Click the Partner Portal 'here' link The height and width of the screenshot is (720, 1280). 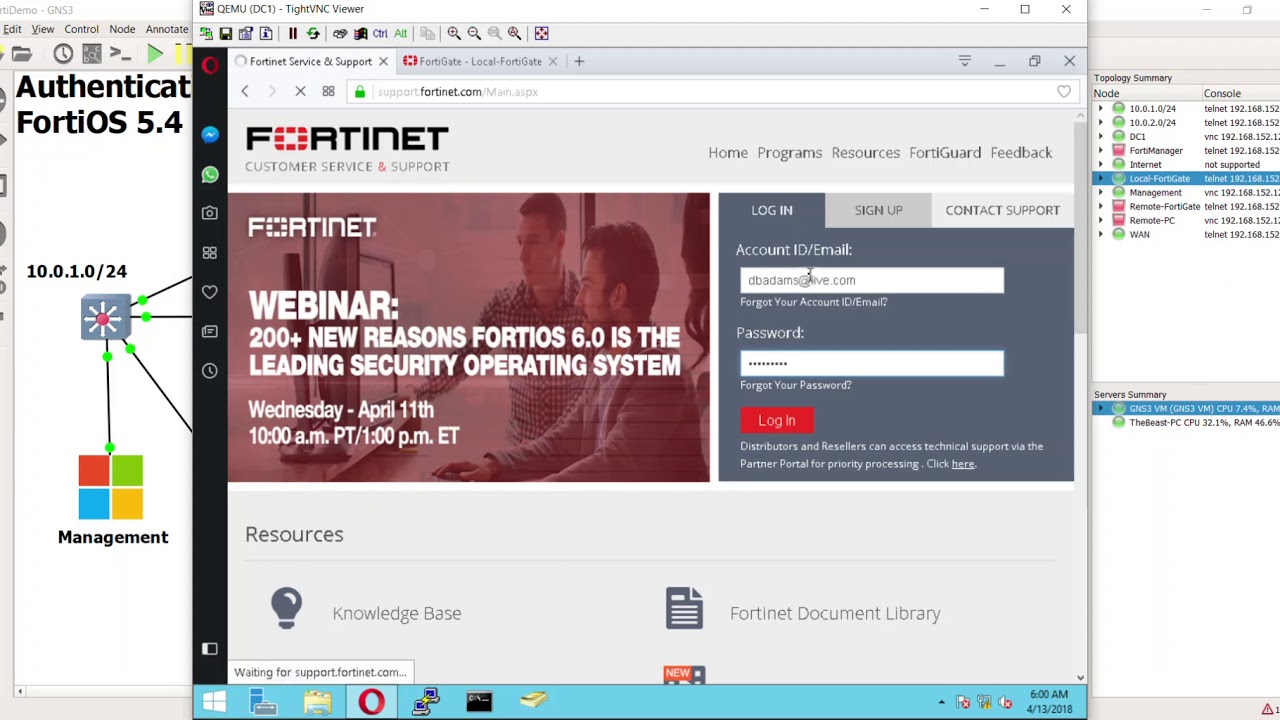[963, 464]
